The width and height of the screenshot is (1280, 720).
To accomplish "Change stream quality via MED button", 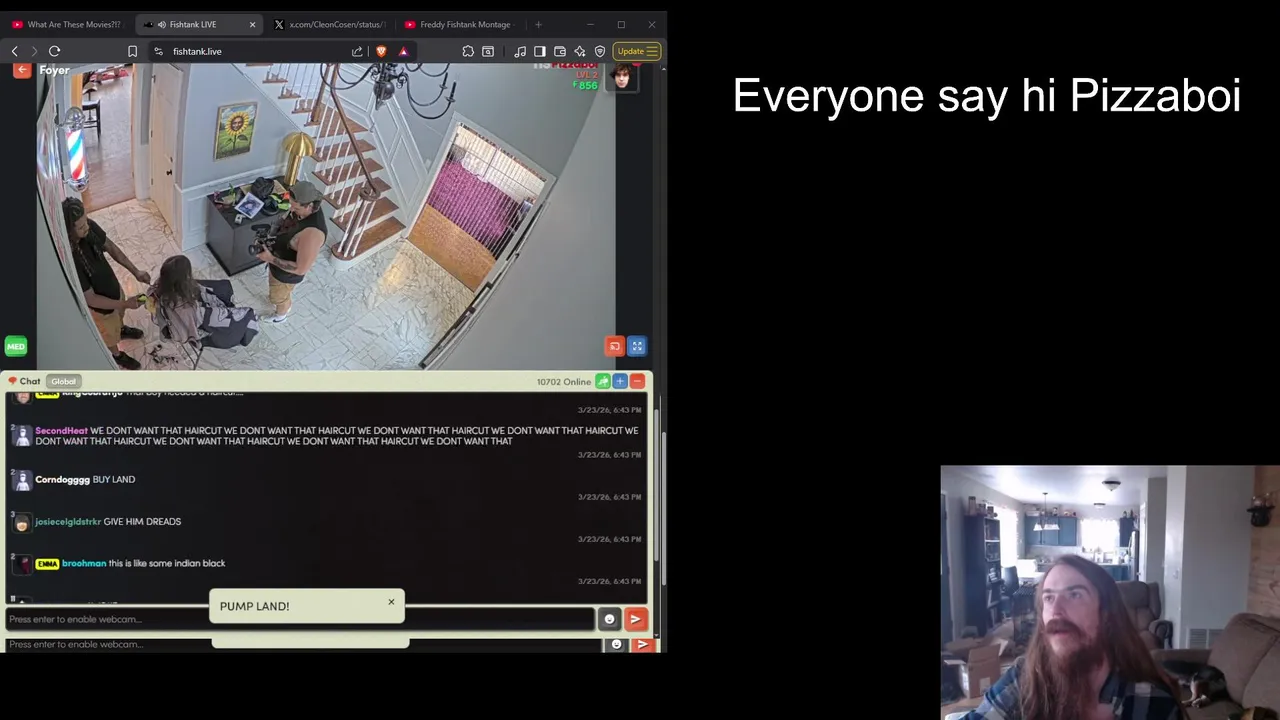I will 15,346.
